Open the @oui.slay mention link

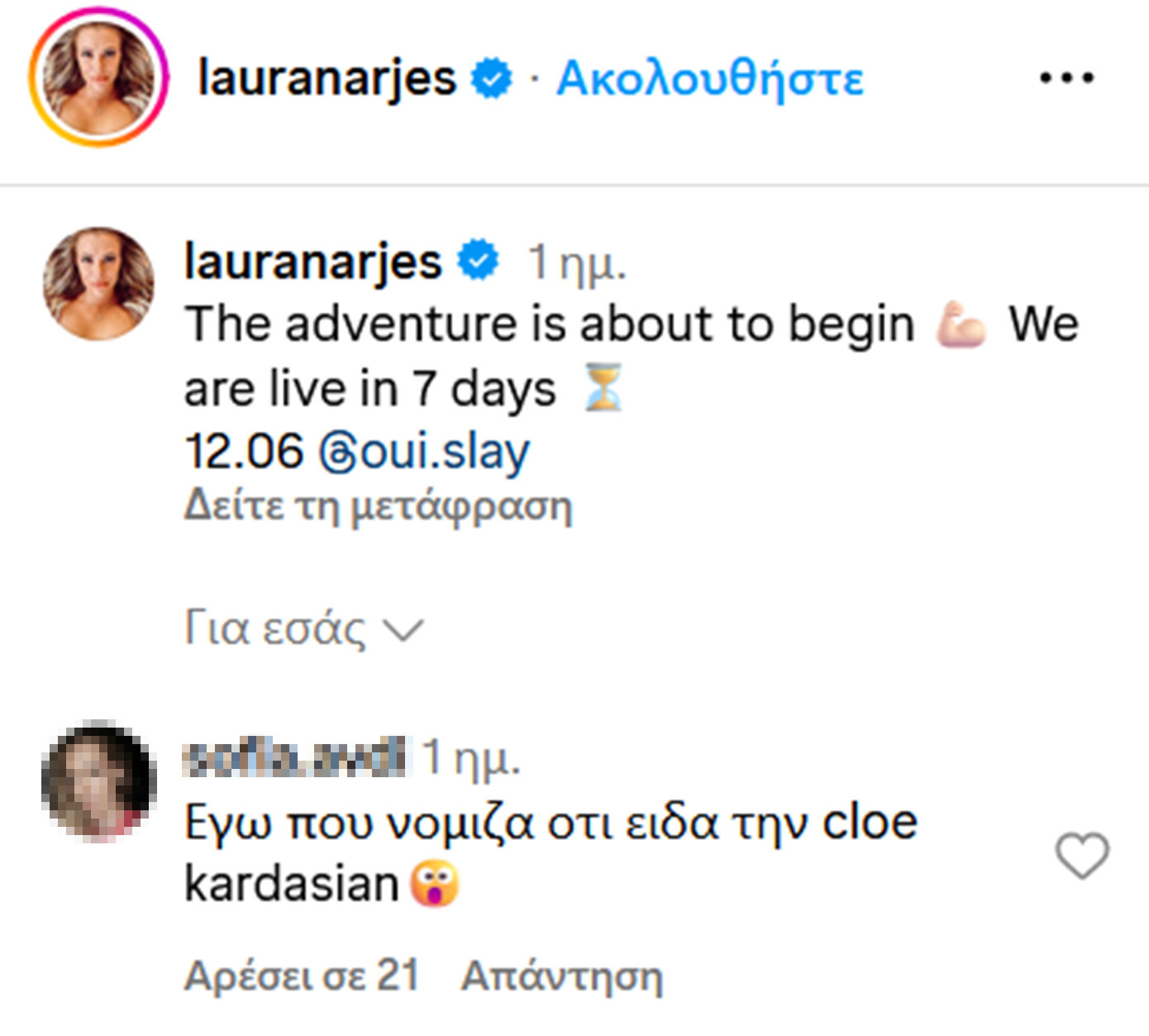pyautogui.click(x=425, y=453)
